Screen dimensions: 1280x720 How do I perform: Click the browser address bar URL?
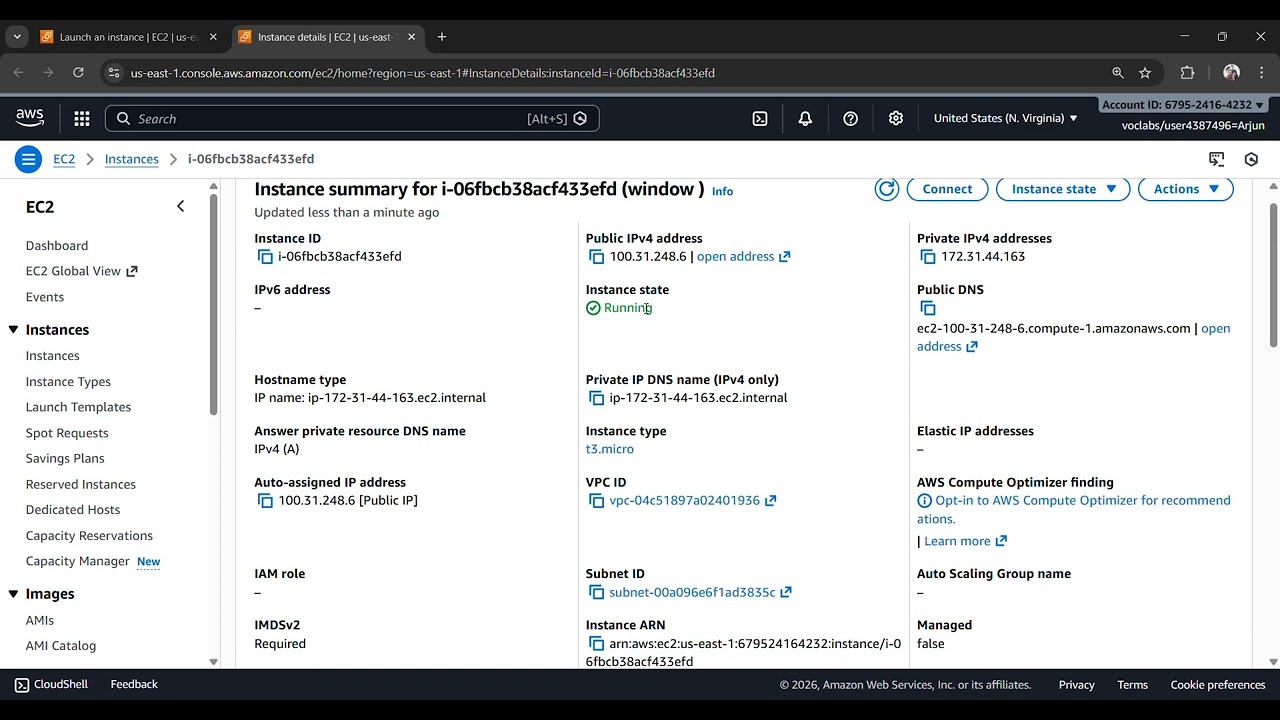(422, 73)
